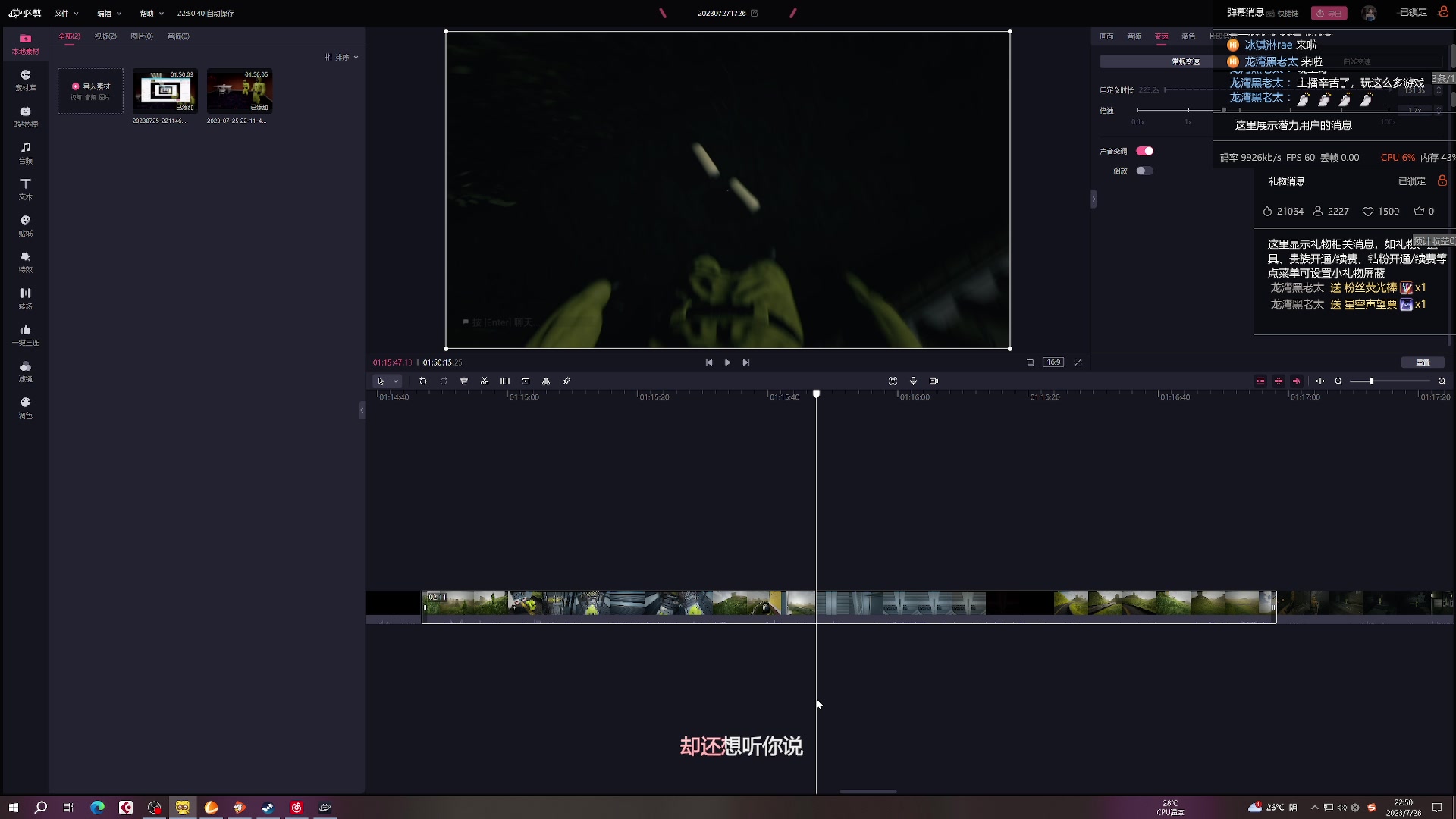Switch to the 画面 properties tab

(1107, 36)
